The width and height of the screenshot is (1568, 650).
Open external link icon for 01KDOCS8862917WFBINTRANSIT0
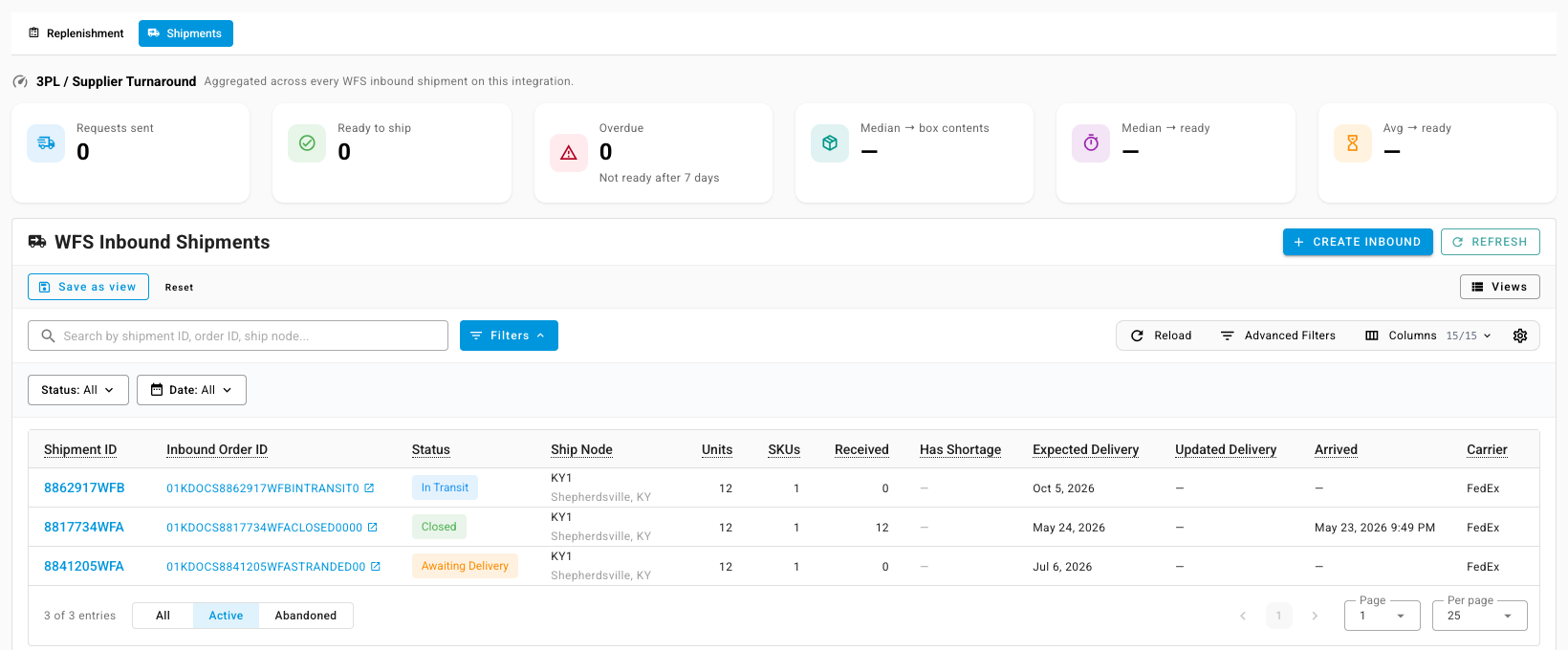[369, 488]
